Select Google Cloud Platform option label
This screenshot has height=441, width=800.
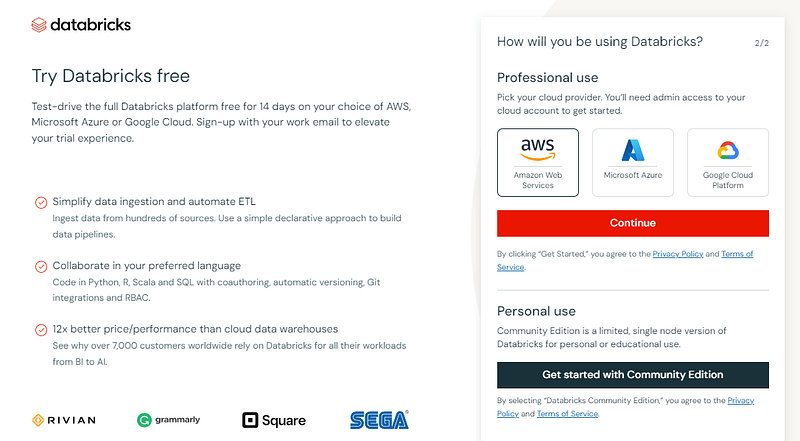coord(728,180)
